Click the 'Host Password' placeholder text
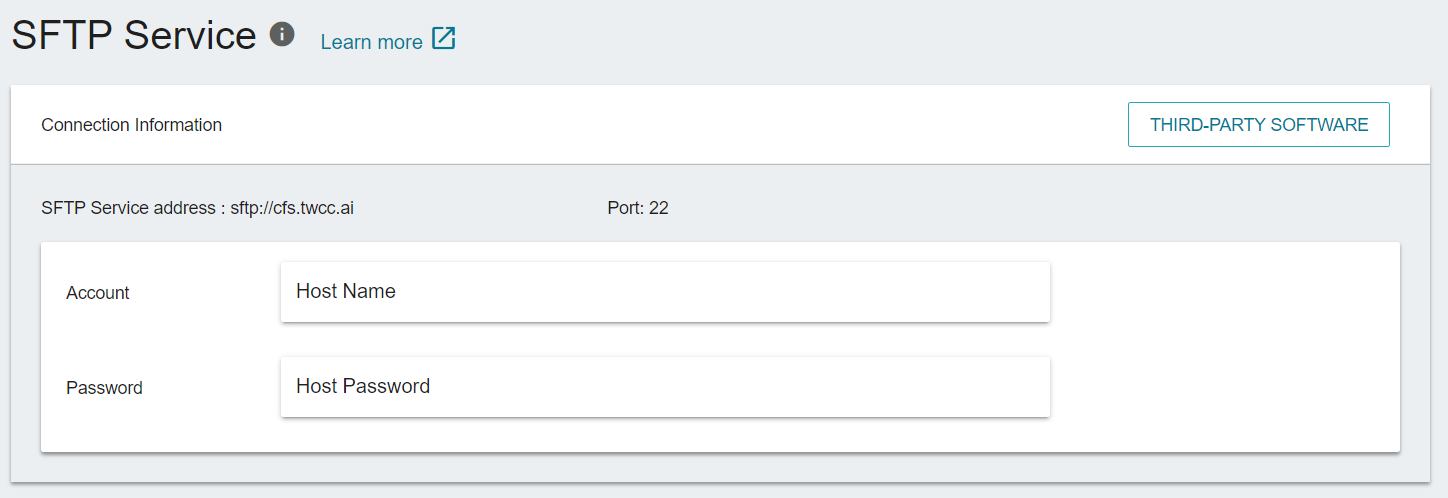1448x498 pixels. [363, 386]
